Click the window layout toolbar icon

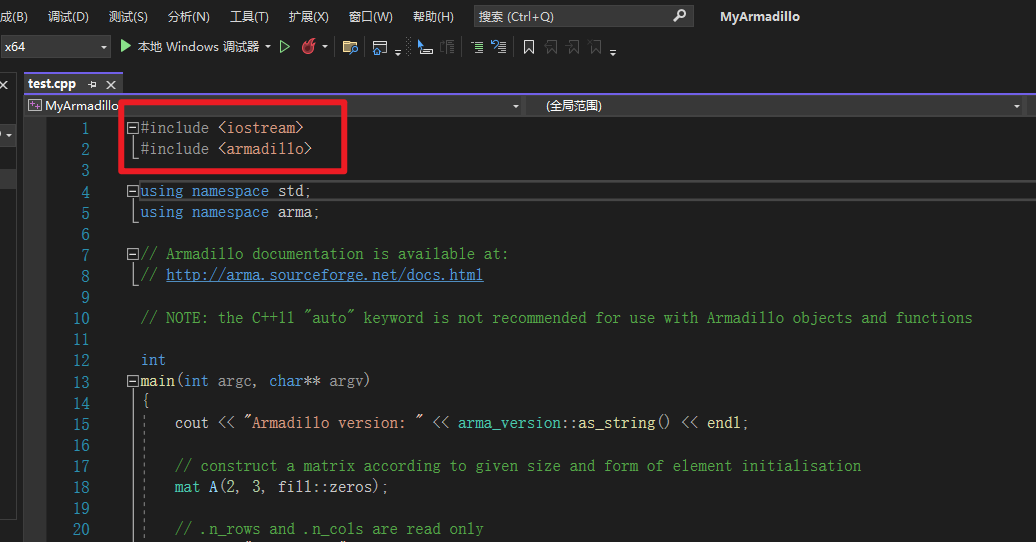pos(380,48)
